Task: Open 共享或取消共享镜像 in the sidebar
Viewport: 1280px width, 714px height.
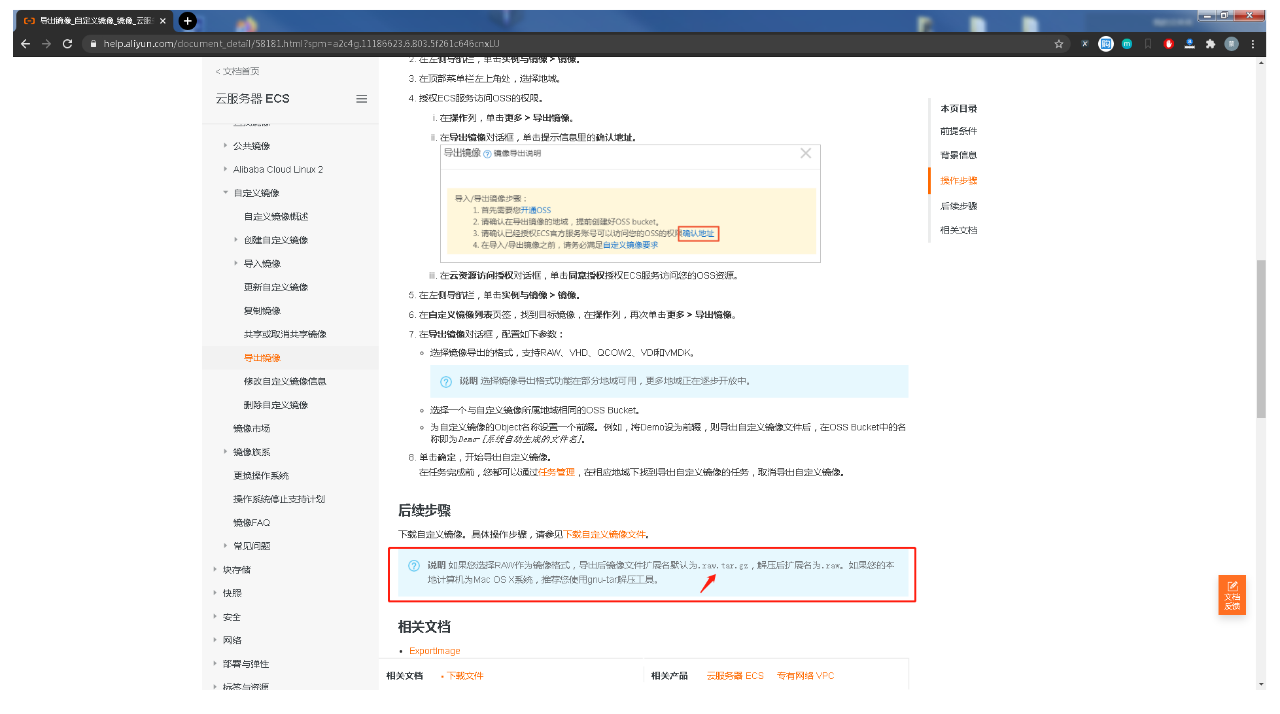Action: 285,334
